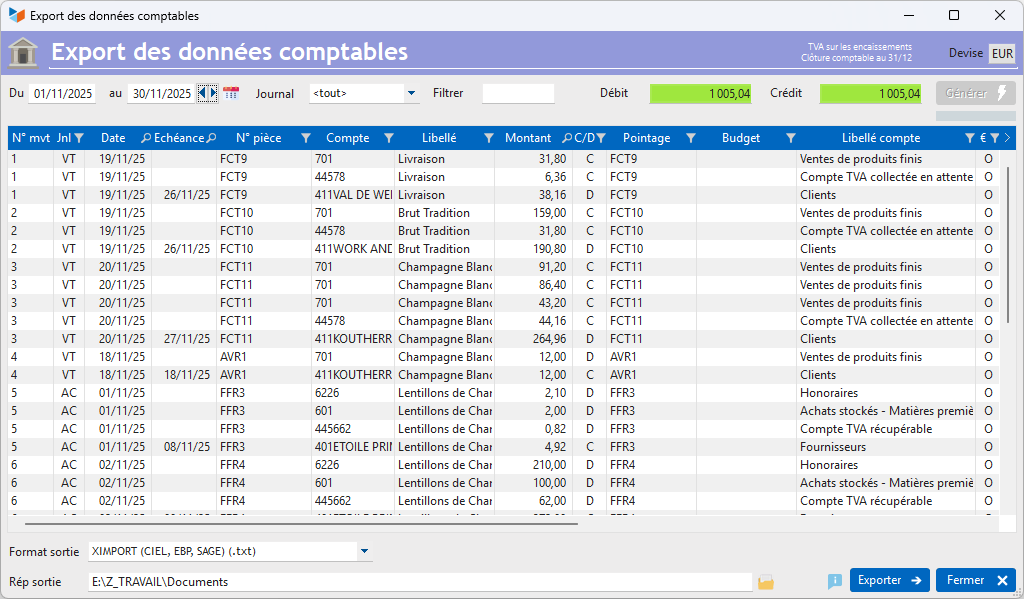Expand the Journal dropdown list

(411, 94)
